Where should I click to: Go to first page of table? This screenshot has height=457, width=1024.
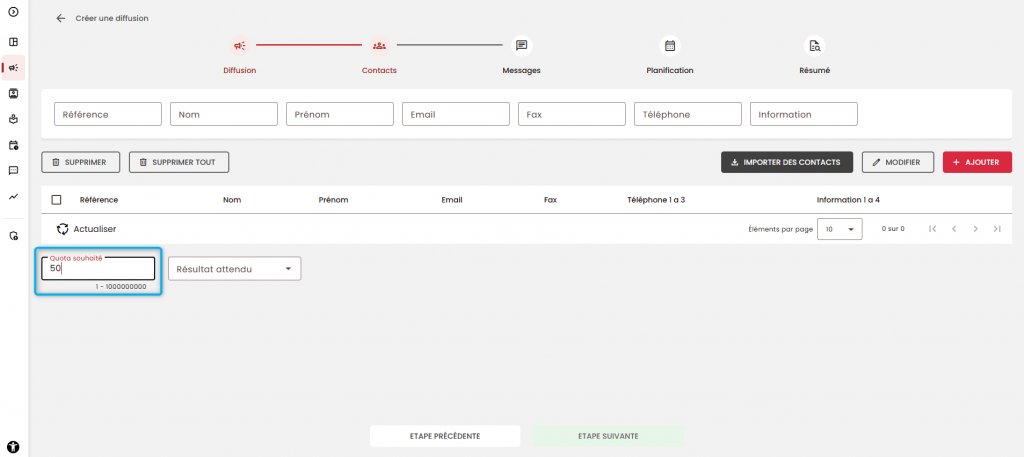pyautogui.click(x=933, y=228)
